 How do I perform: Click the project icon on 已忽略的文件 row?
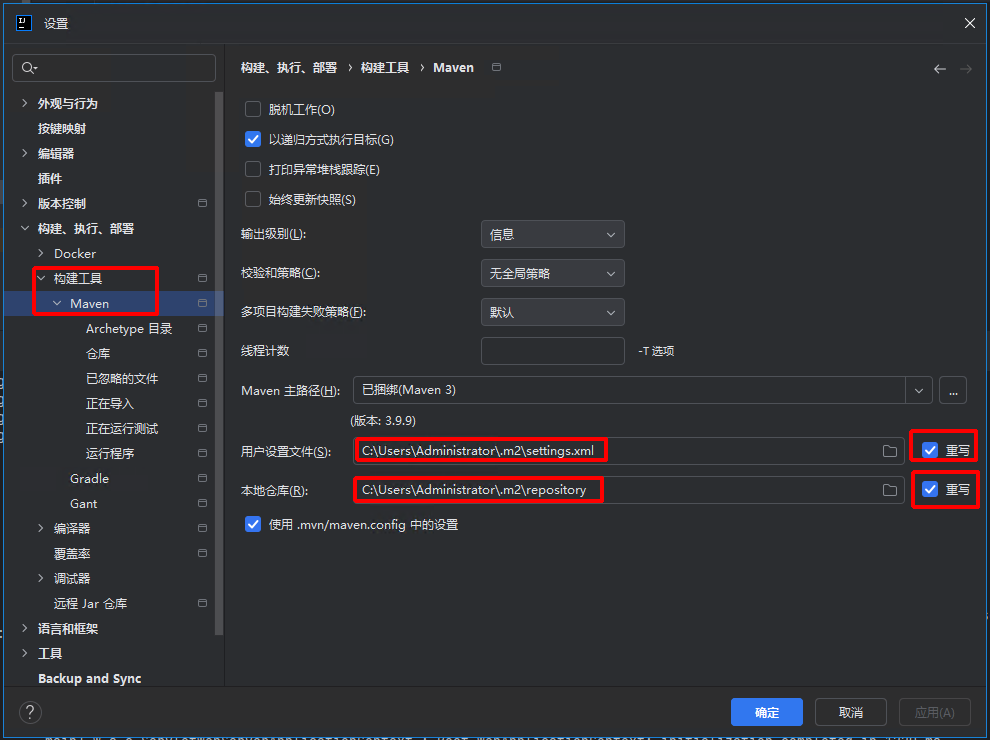click(x=202, y=378)
